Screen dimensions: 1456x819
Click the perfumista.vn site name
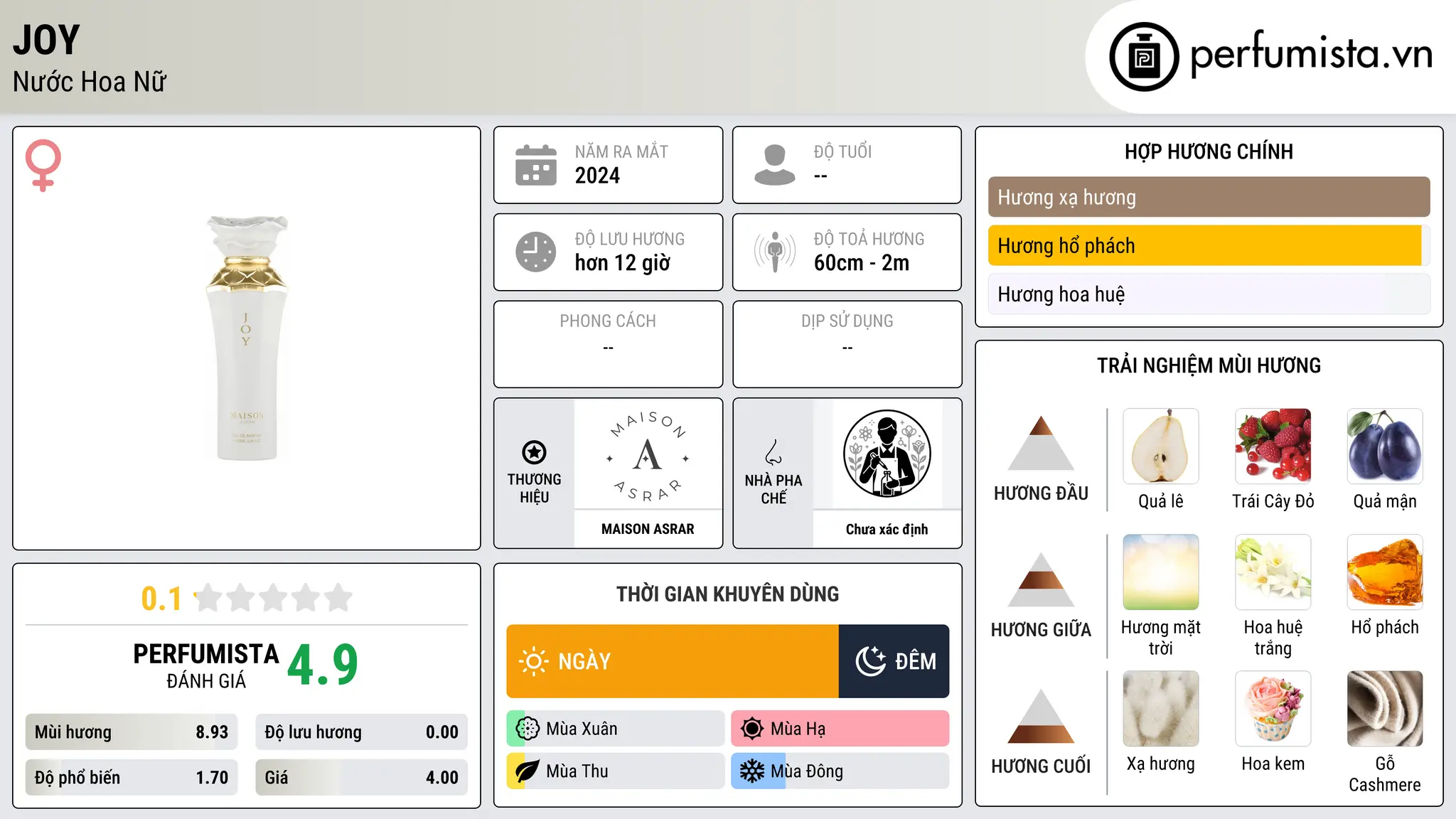[x=1312, y=54]
